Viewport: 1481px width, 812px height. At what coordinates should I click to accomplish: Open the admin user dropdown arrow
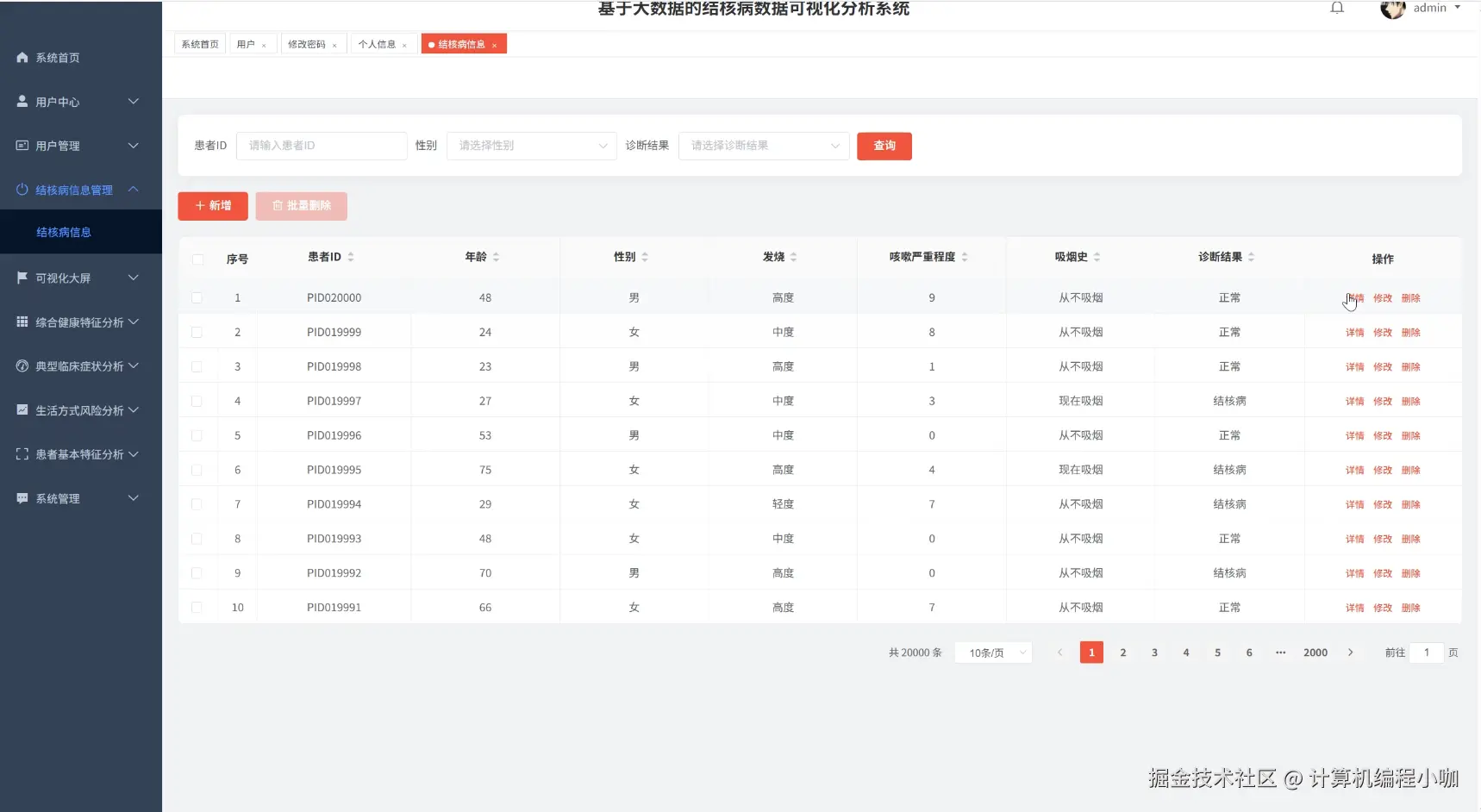pyautogui.click(x=1458, y=7)
